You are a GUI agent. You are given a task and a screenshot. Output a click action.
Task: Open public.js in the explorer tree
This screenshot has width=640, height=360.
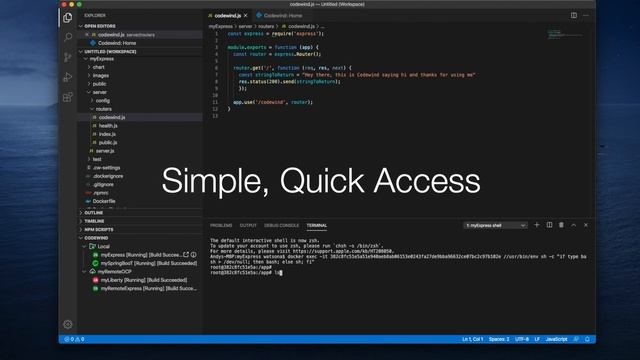pos(108,142)
